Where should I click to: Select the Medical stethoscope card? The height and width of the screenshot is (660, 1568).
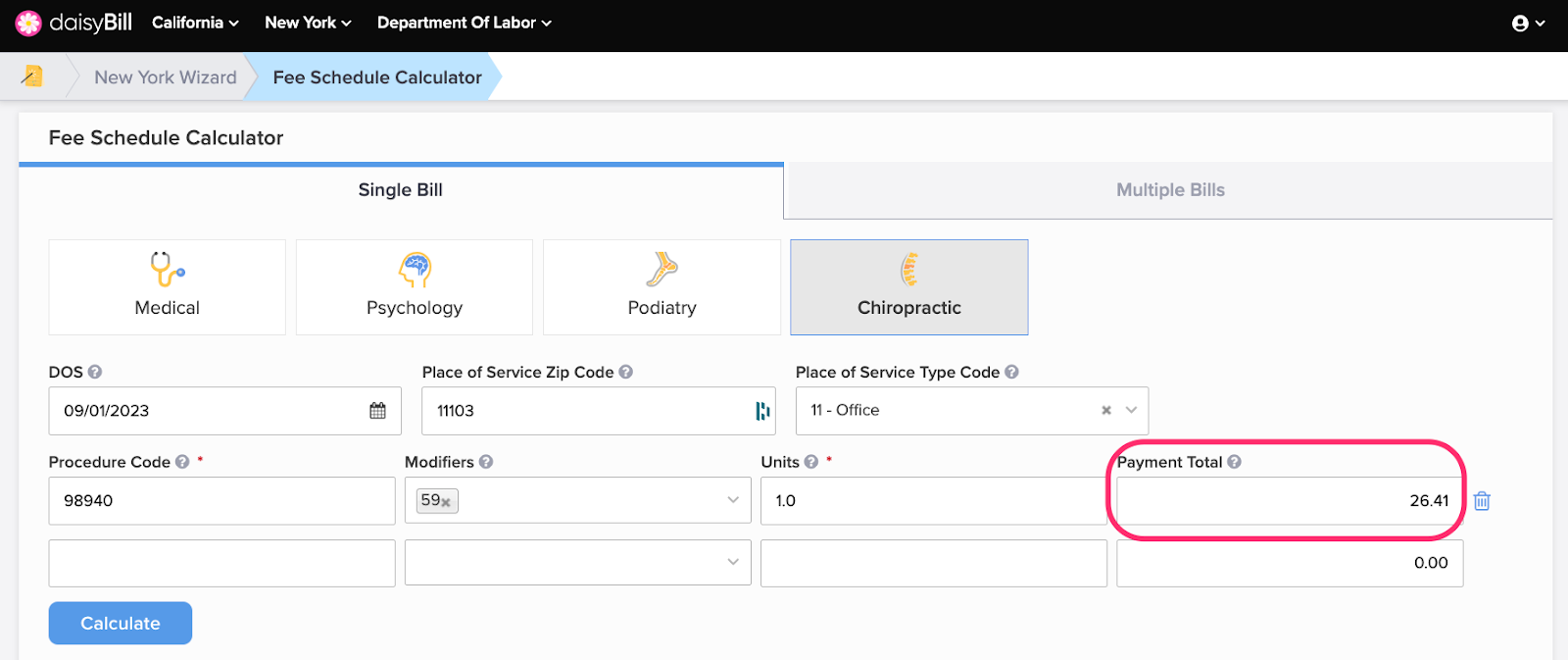click(x=167, y=287)
